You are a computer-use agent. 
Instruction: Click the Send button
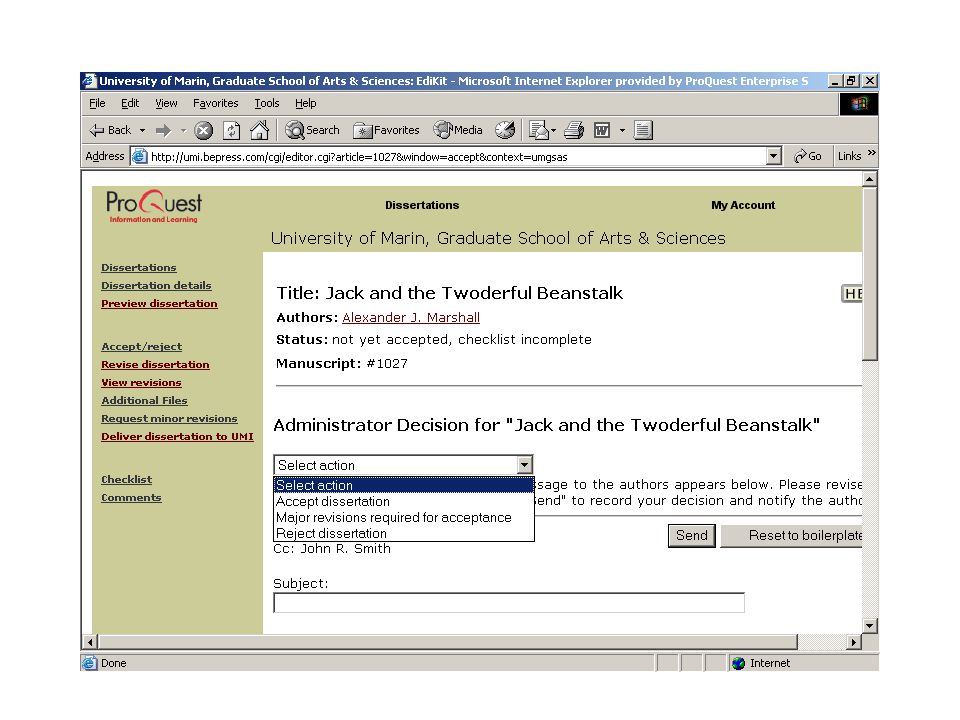(691, 536)
